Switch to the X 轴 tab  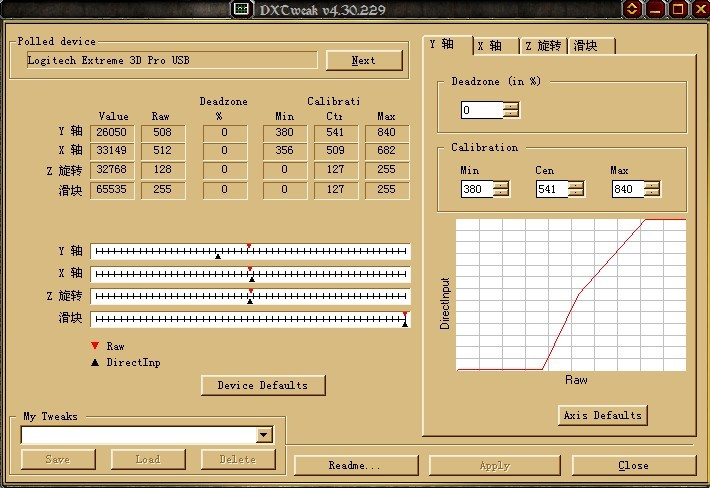tap(495, 46)
